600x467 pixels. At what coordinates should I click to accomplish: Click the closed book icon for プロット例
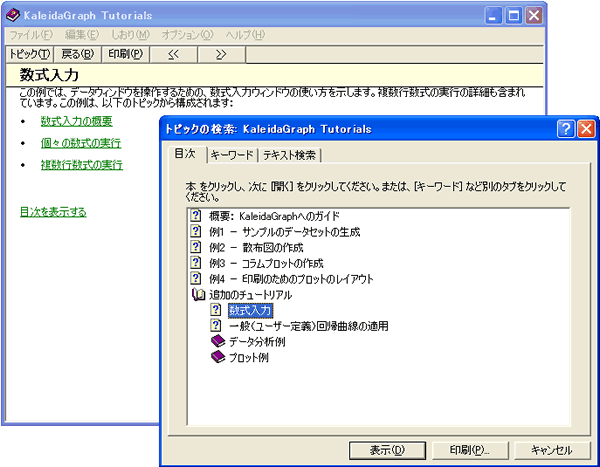218,357
